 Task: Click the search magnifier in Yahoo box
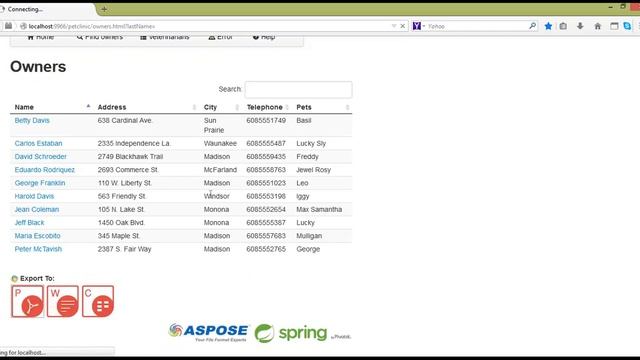[532, 26]
